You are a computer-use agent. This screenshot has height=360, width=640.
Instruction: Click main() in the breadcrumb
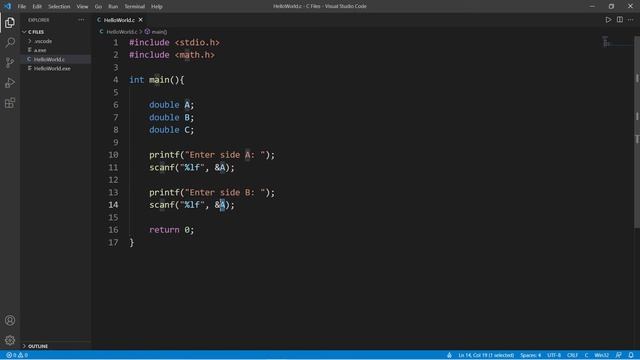[159, 31]
